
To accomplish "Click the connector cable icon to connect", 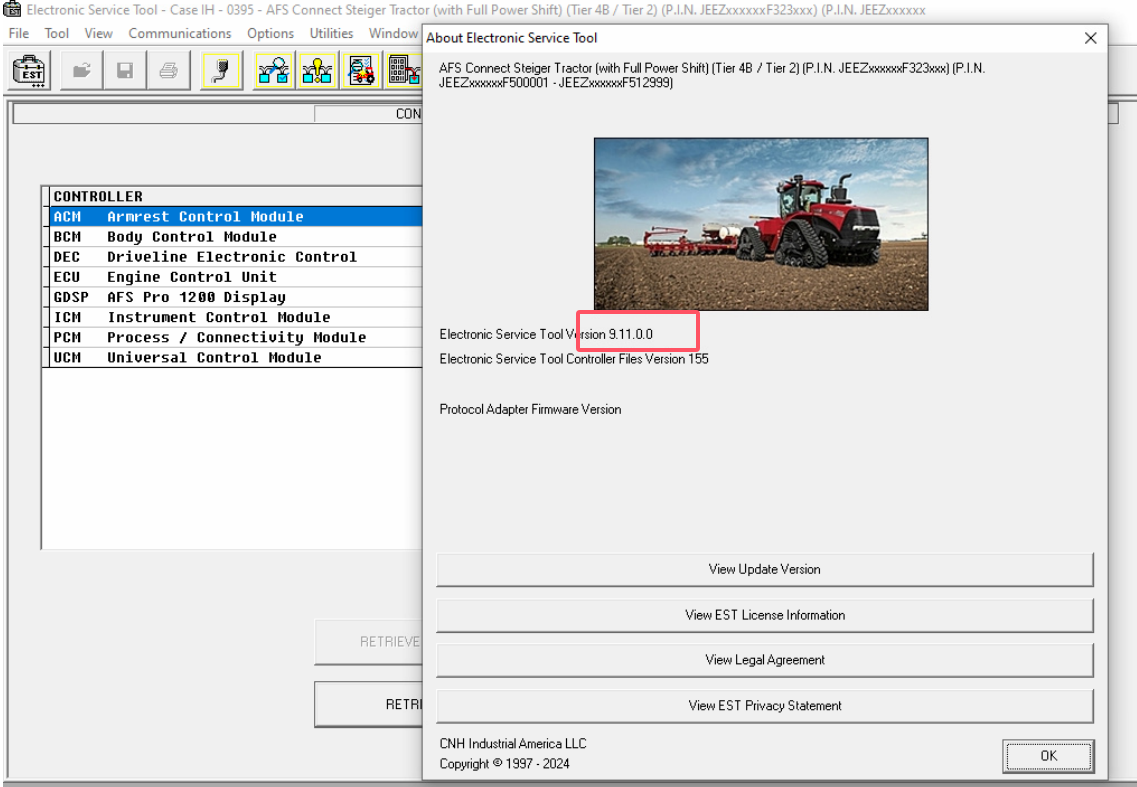I will tap(220, 70).
